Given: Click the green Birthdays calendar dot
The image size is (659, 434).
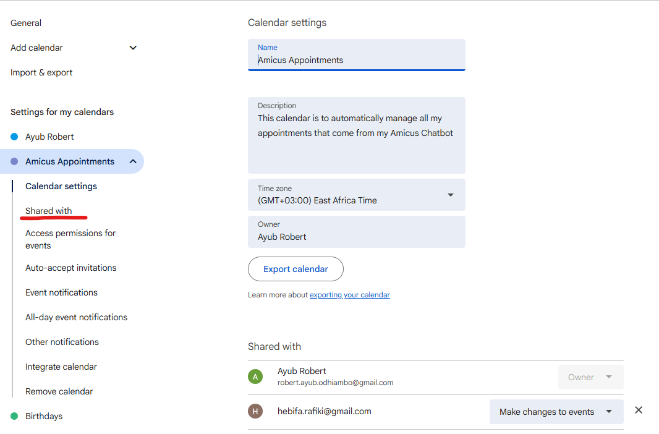Looking at the screenshot, I should click(x=14, y=416).
